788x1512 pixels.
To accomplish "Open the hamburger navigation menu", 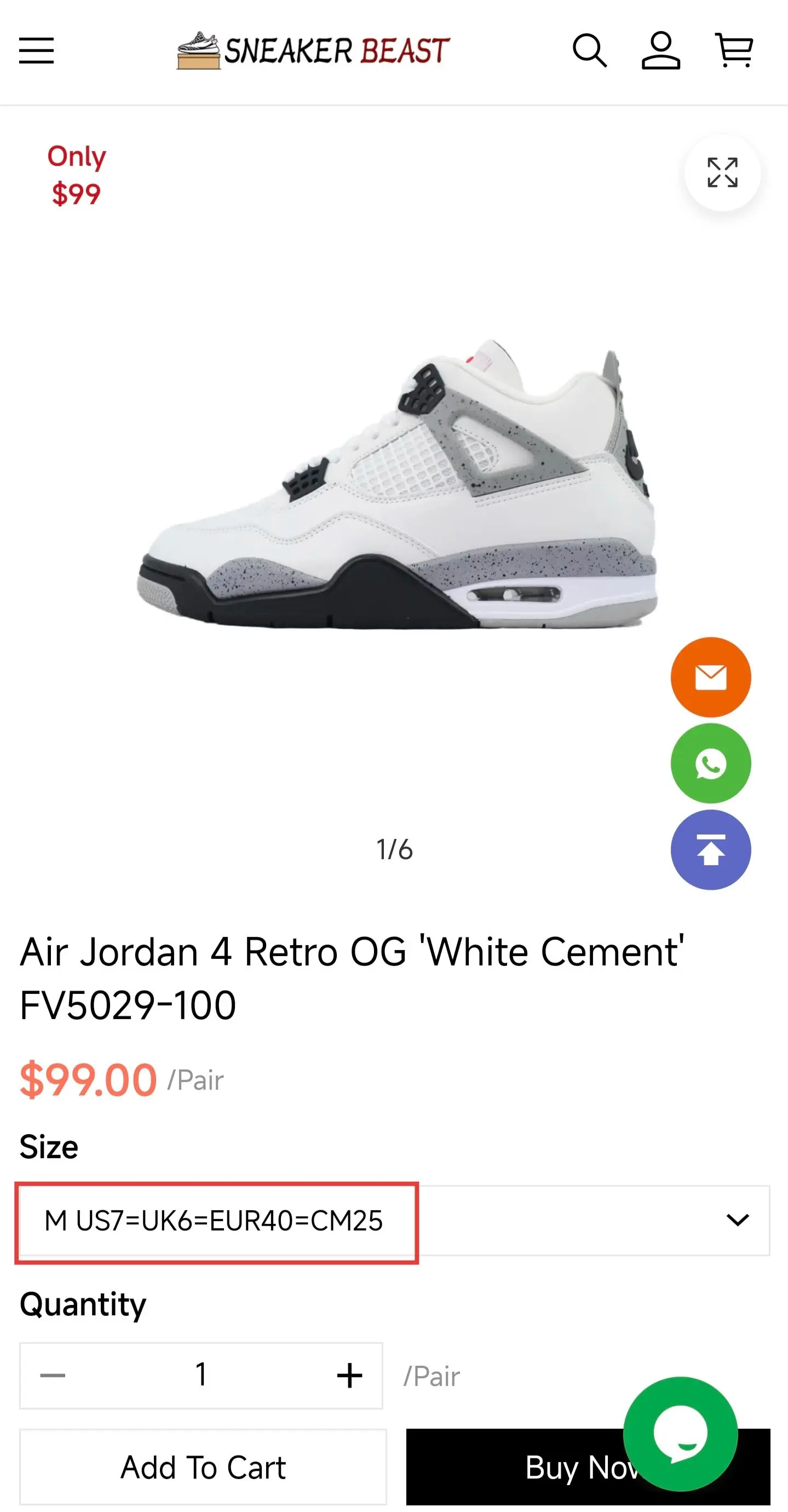I will click(x=36, y=50).
